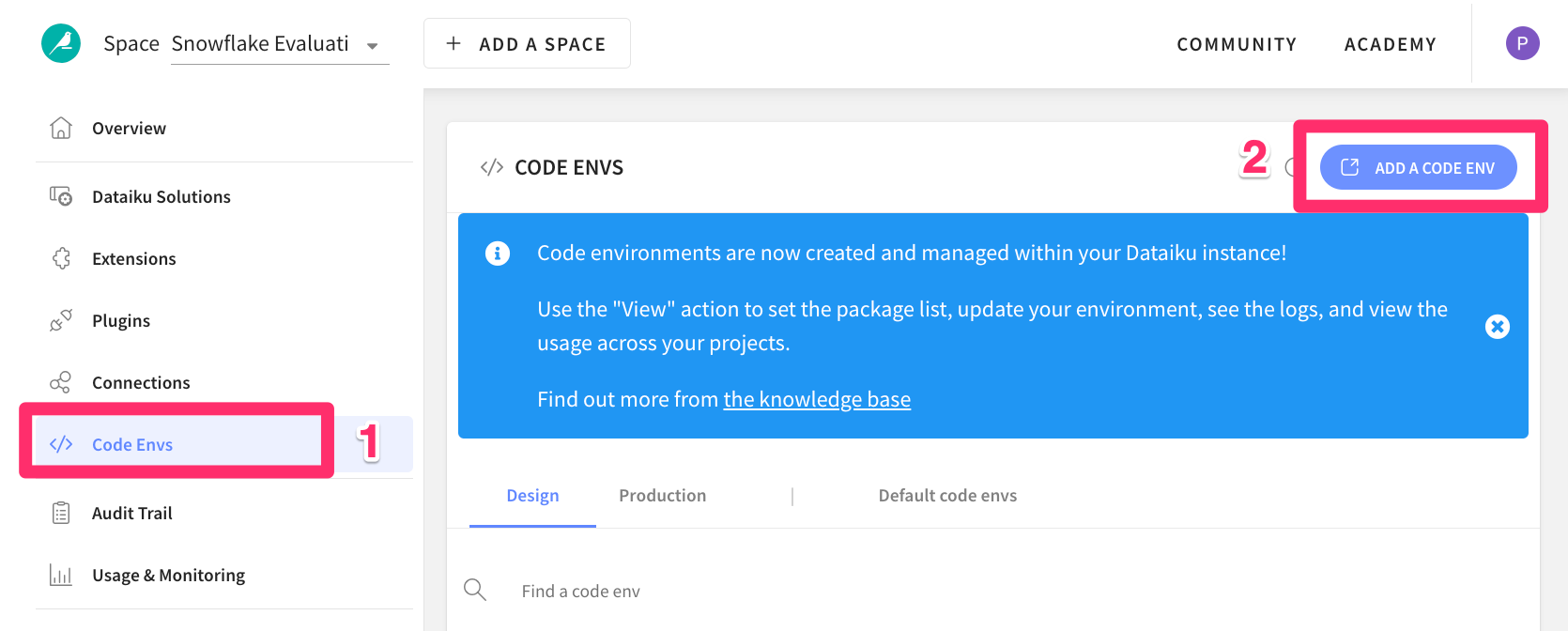Open Overview via its home icon
Viewport: 1568px width, 631px height.
point(61,128)
